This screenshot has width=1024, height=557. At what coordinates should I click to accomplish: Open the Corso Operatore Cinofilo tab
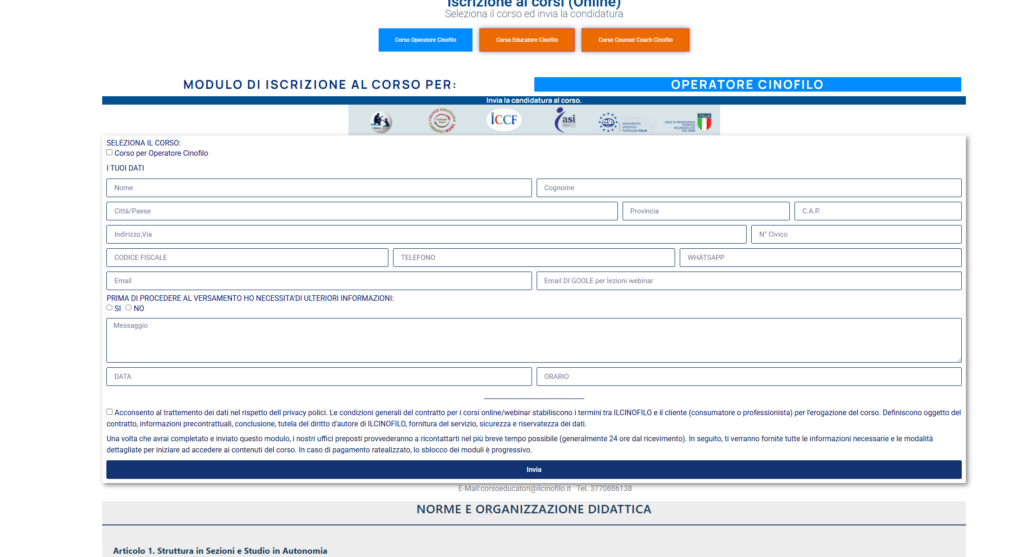pyautogui.click(x=425, y=40)
